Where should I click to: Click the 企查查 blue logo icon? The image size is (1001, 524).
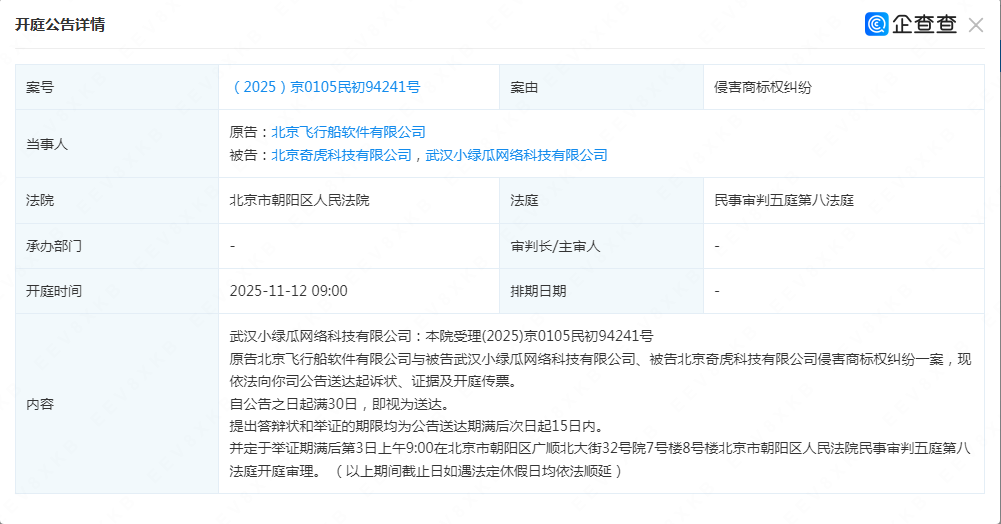(x=877, y=25)
